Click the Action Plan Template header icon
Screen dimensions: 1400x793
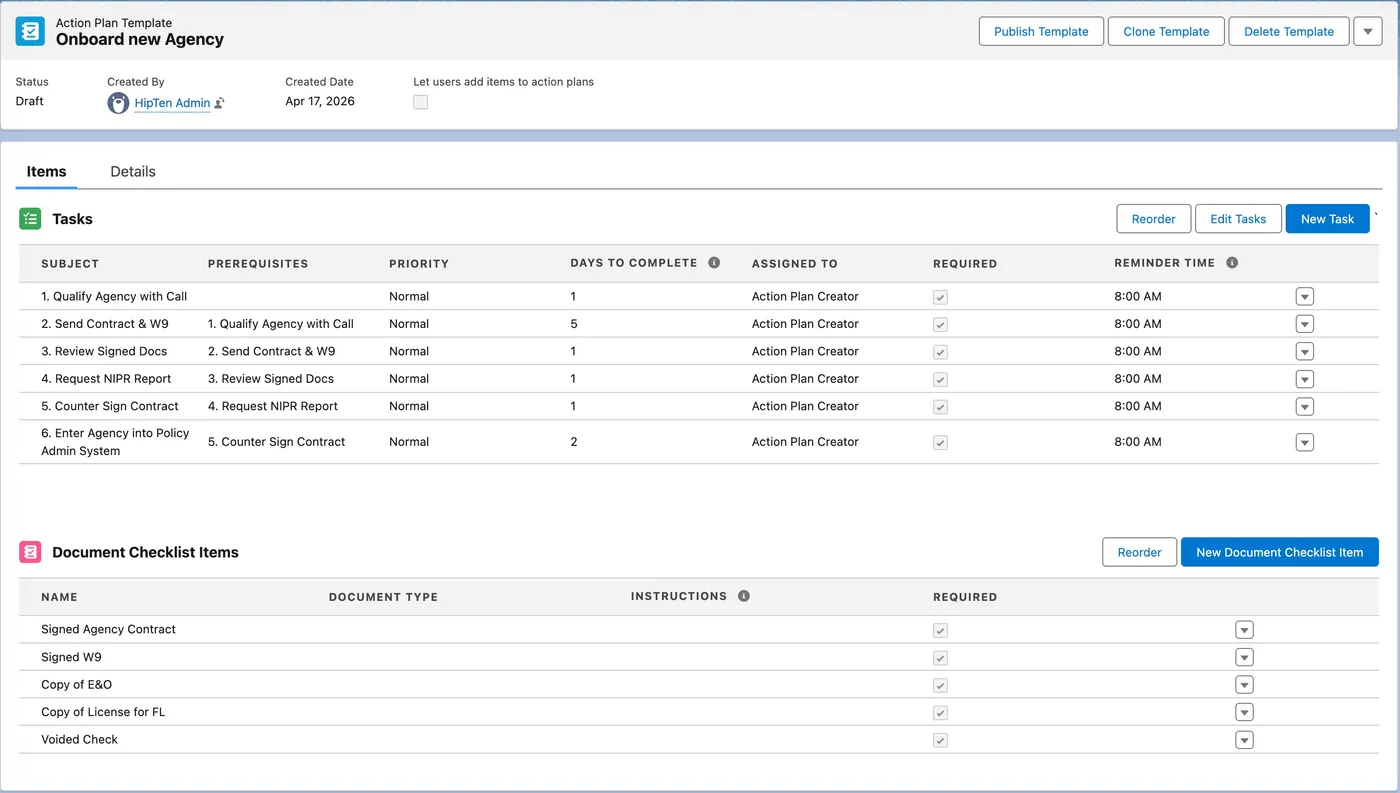(x=30, y=31)
